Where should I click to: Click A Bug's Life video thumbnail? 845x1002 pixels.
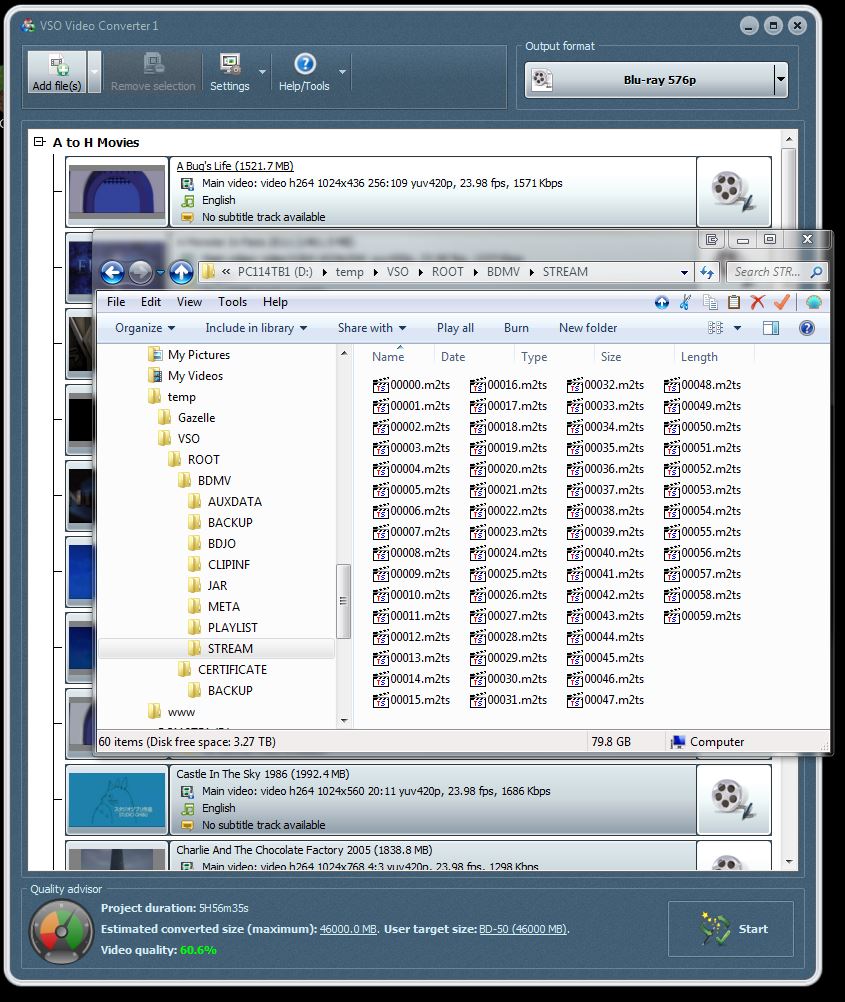pyautogui.click(x=117, y=192)
